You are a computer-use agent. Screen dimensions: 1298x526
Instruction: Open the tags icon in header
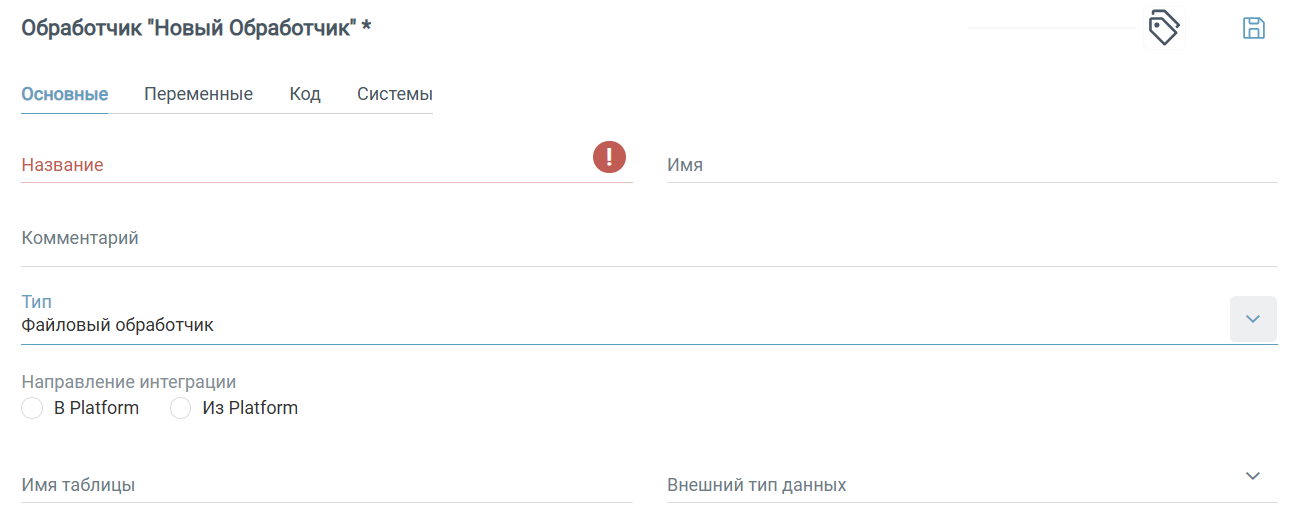click(x=1163, y=28)
